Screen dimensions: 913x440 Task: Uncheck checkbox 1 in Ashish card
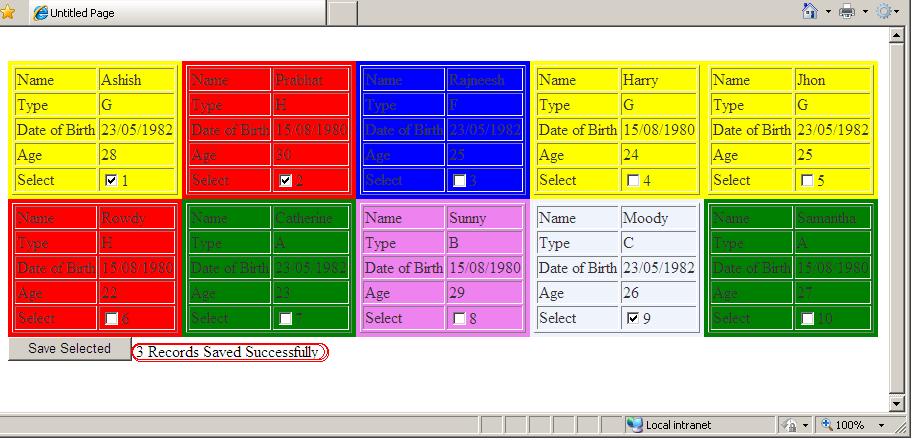click(x=111, y=180)
